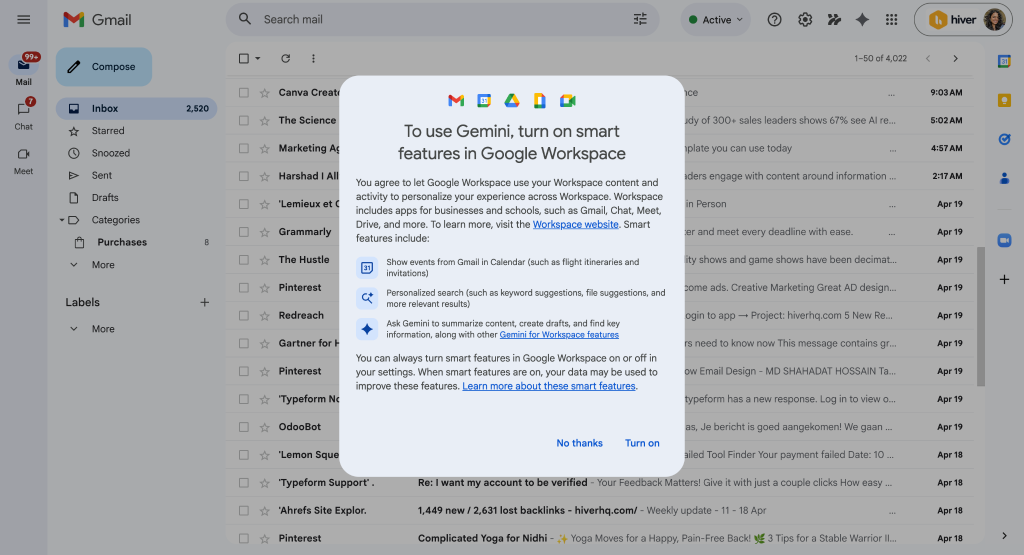
Task: Open the Inbox folder
Action: tap(136, 108)
